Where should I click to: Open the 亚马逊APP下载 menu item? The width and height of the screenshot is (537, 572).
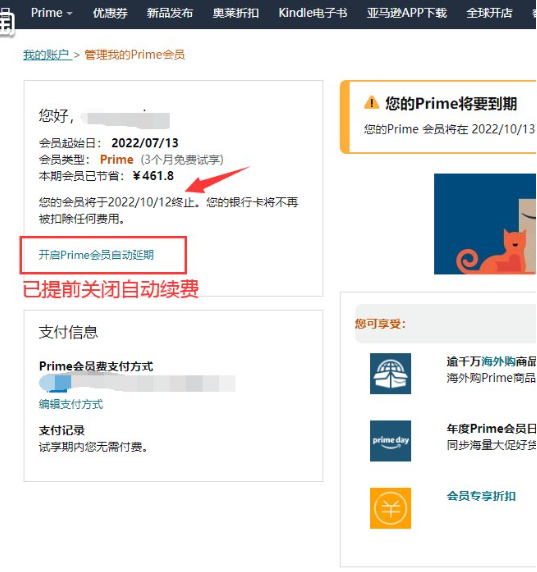point(407,13)
